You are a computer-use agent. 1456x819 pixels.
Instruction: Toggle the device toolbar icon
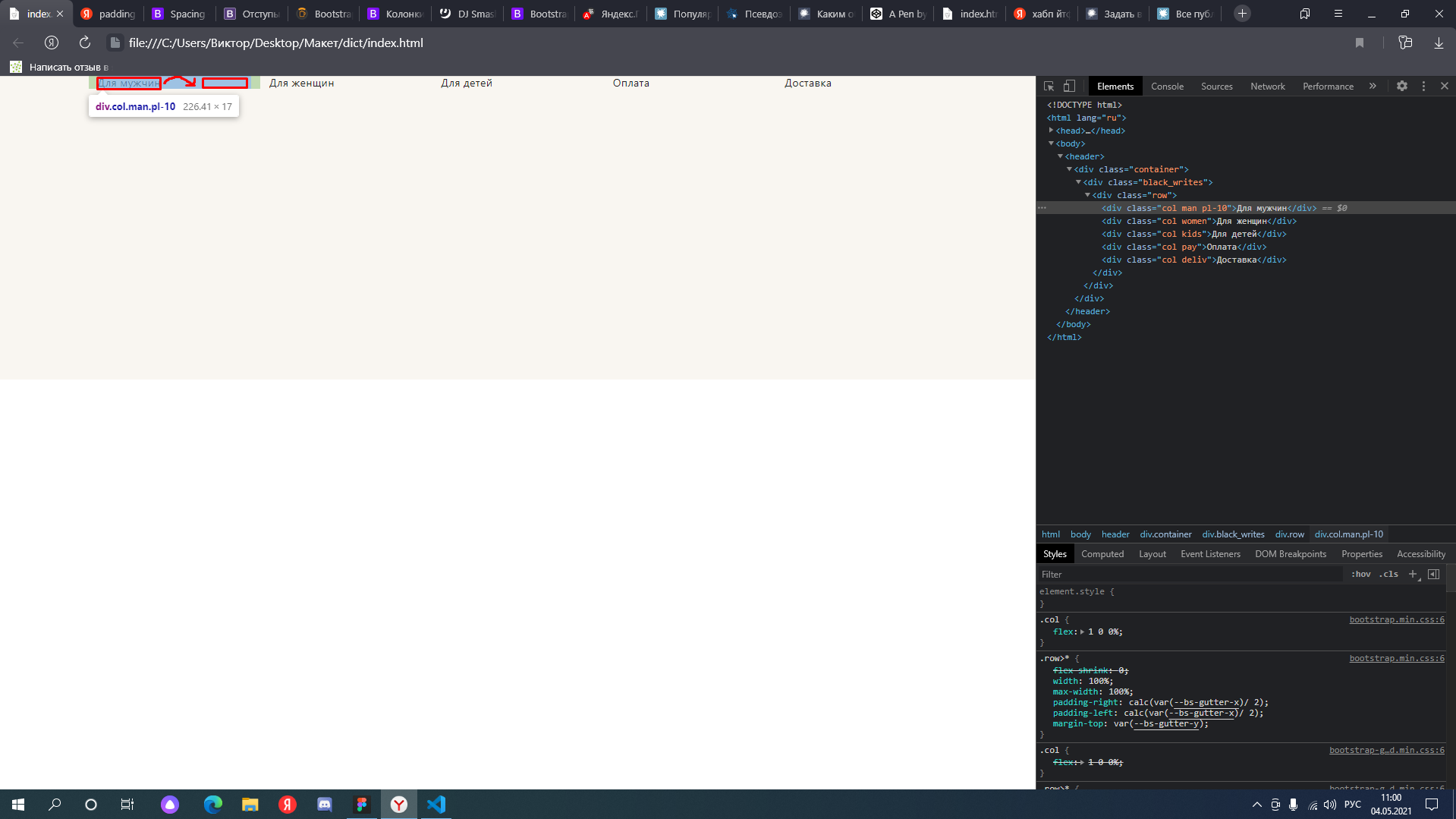tap(1069, 87)
